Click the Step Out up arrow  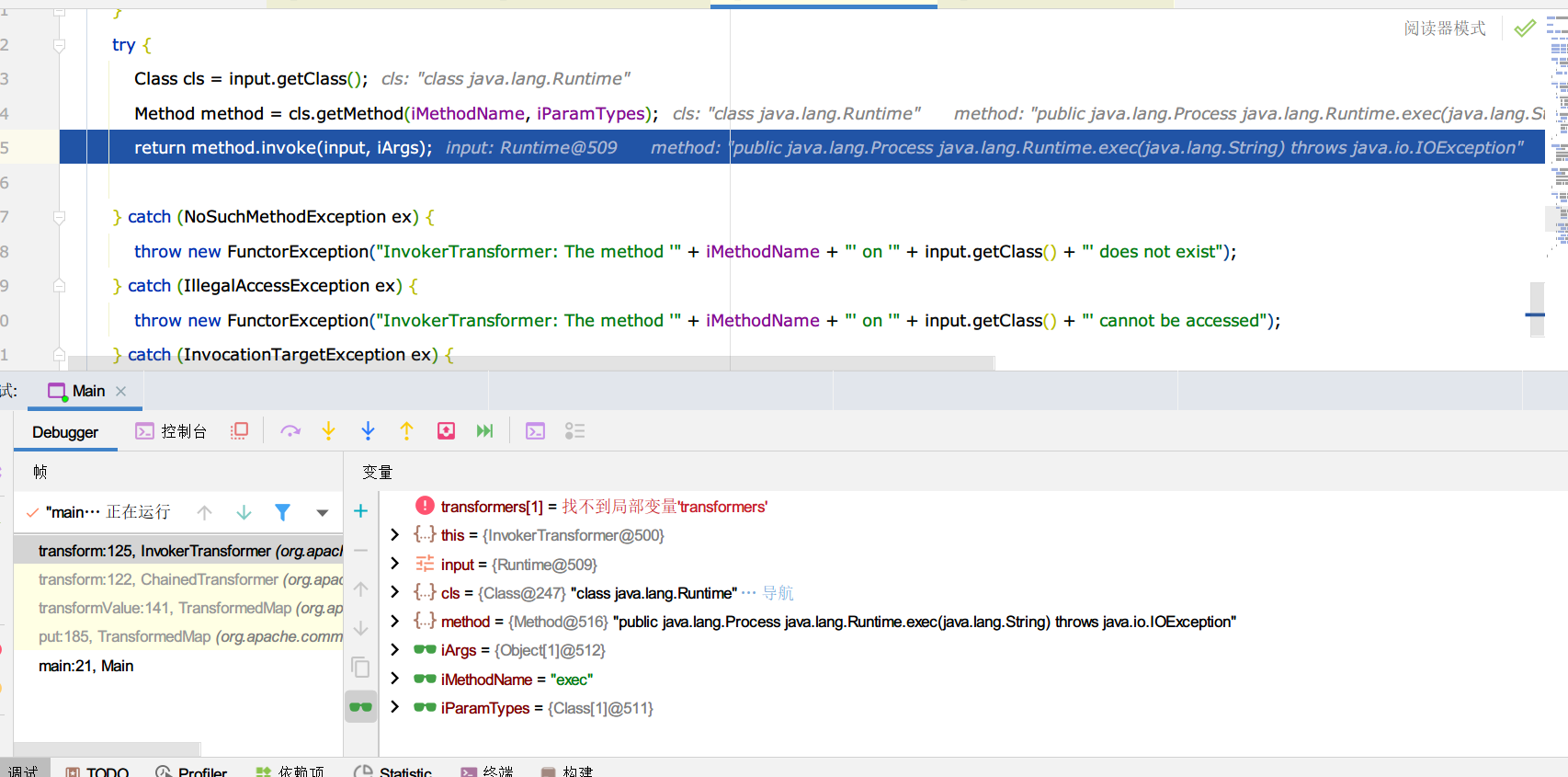[x=407, y=431]
